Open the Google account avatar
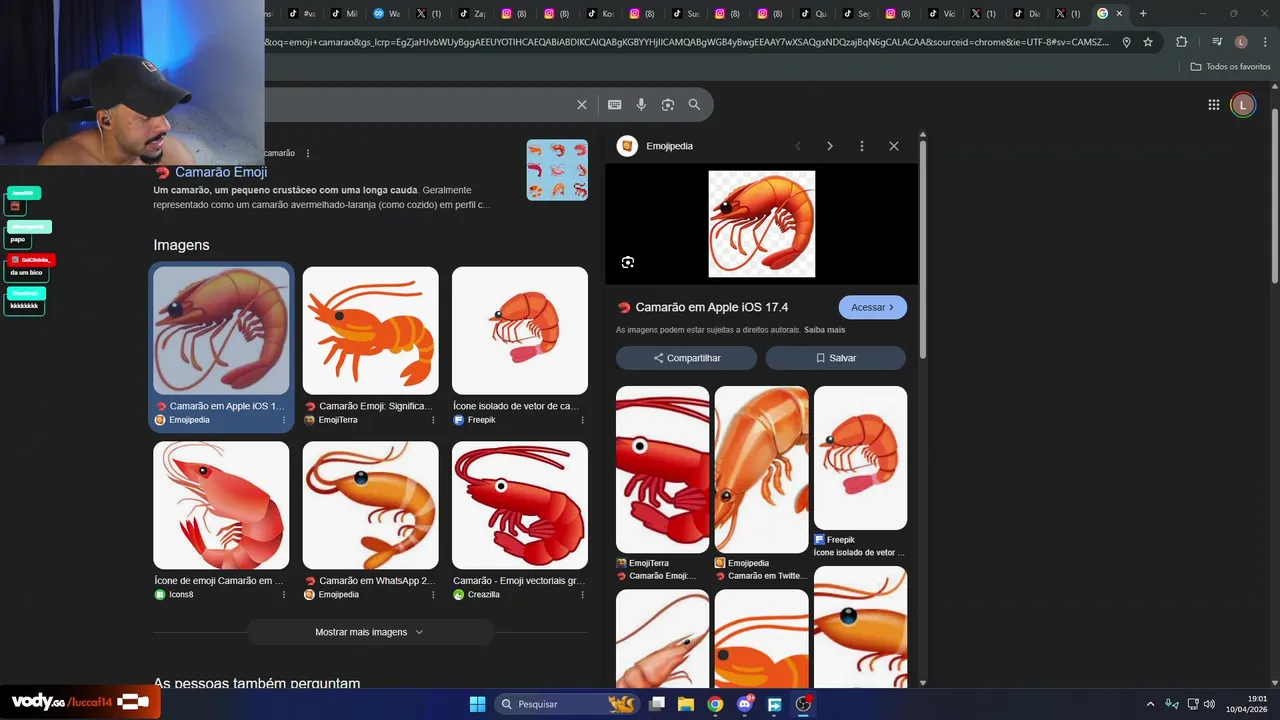The width and height of the screenshot is (1280, 720). click(x=1243, y=105)
